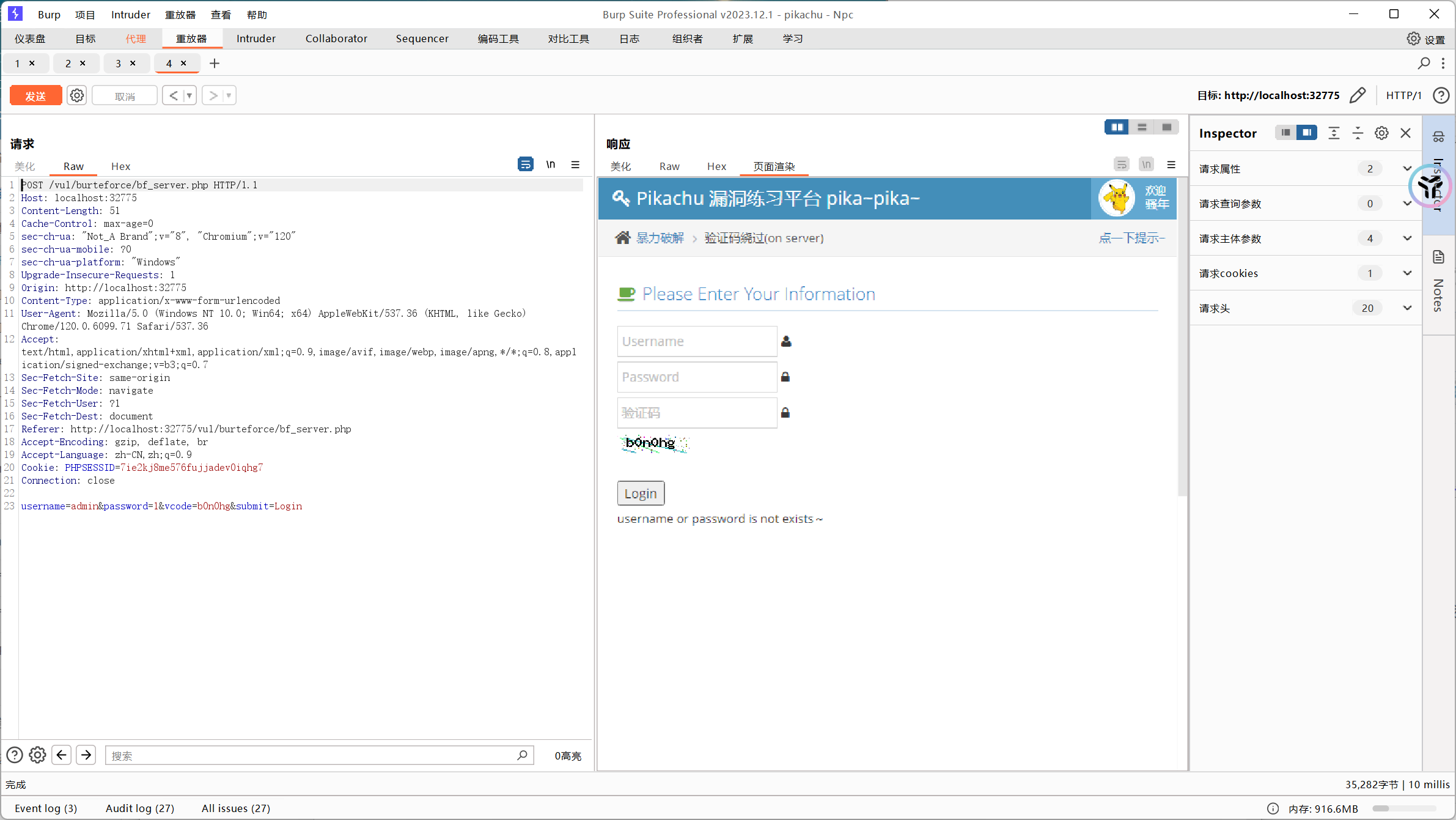Image resolution: width=1456 pixels, height=820 pixels.
Task: Open the Notes side panel icon
Action: [1438, 257]
